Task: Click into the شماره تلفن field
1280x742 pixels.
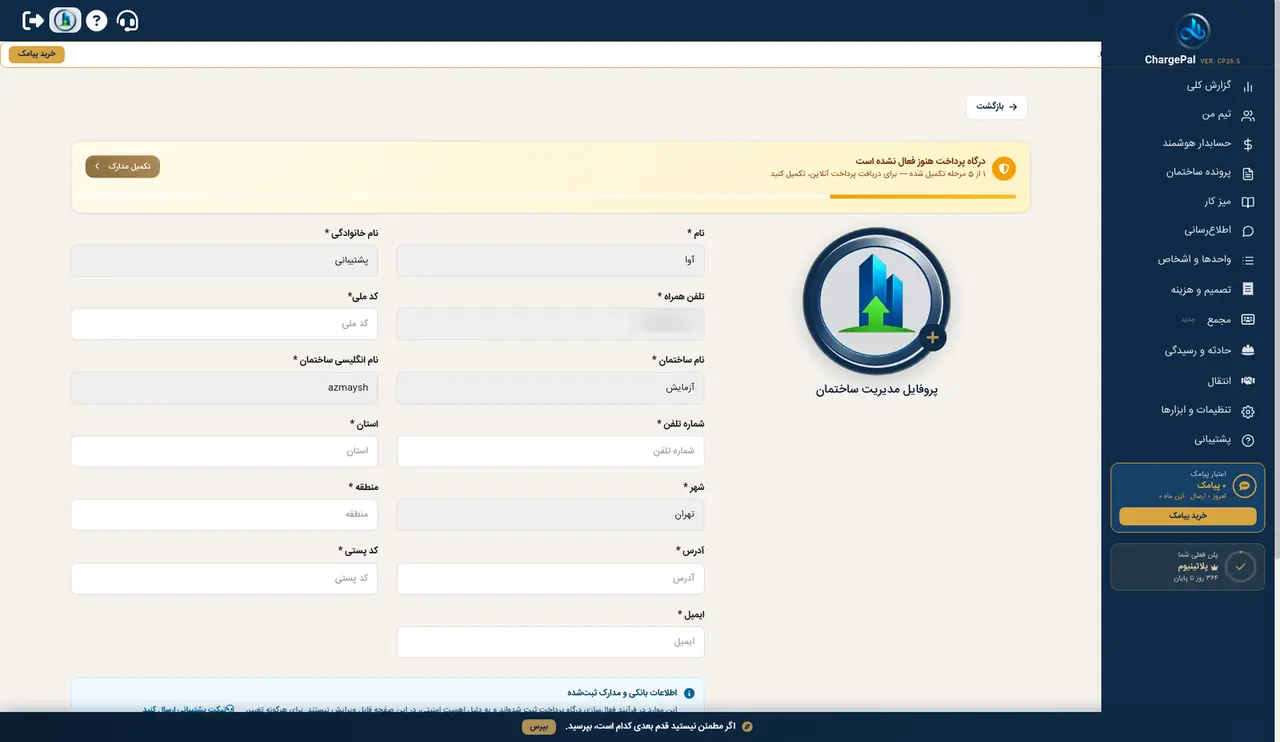Action: [551, 451]
